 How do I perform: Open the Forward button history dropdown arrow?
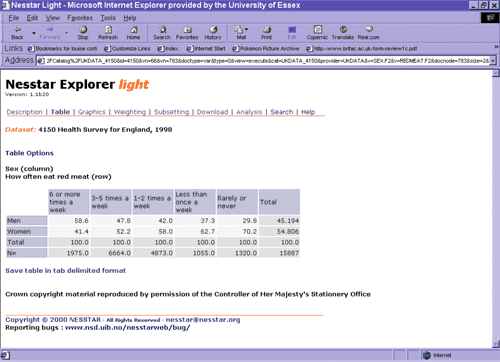point(67,33)
